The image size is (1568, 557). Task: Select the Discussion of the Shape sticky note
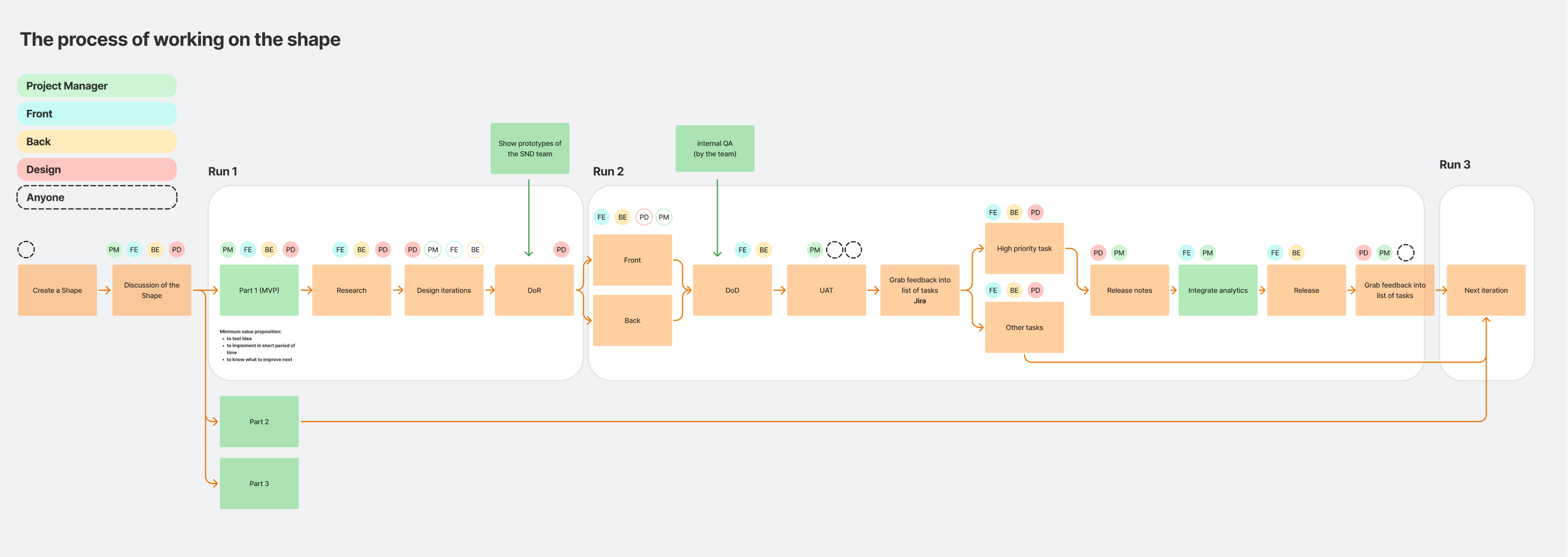[x=152, y=290]
